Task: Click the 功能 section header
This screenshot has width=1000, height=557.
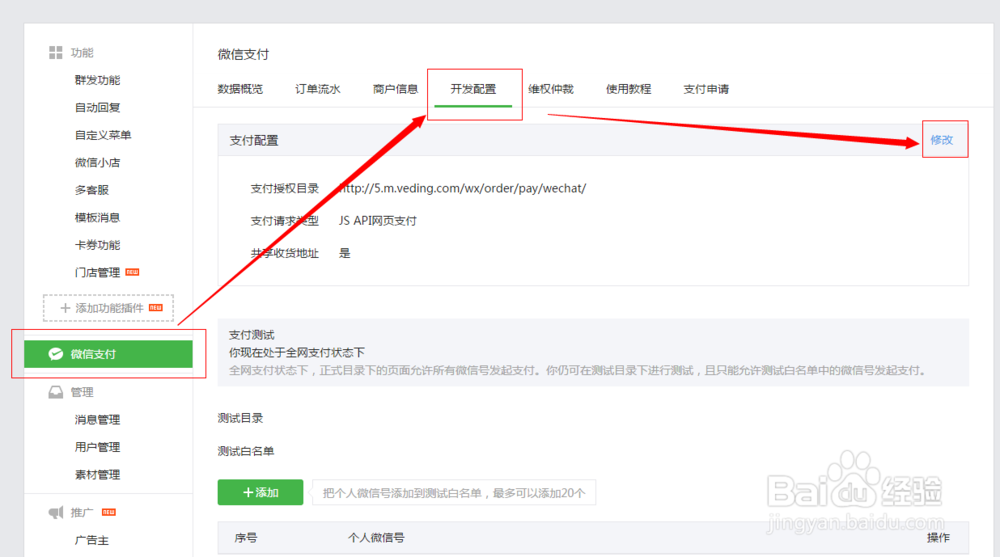Action: point(82,52)
